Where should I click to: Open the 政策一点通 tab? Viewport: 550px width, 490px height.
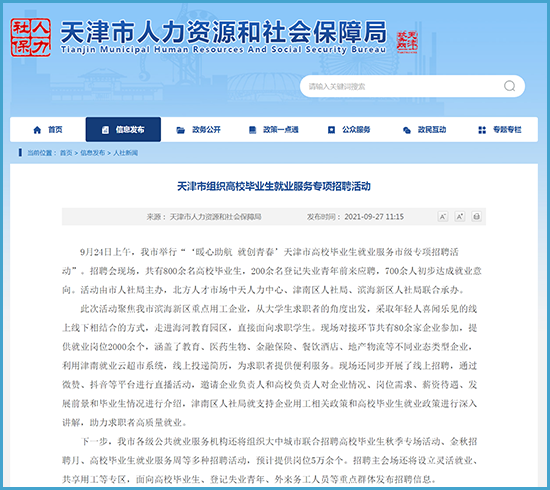[x=274, y=130]
